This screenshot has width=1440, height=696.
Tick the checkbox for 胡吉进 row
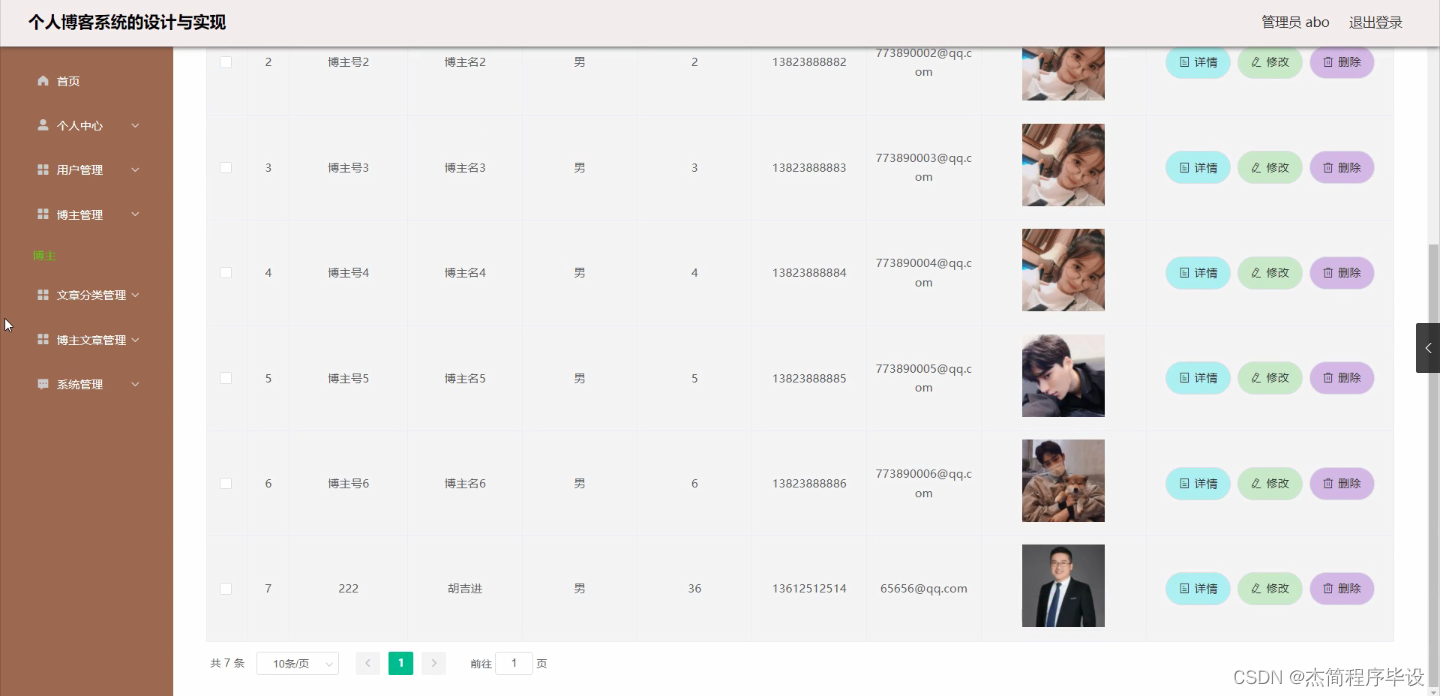click(x=226, y=588)
